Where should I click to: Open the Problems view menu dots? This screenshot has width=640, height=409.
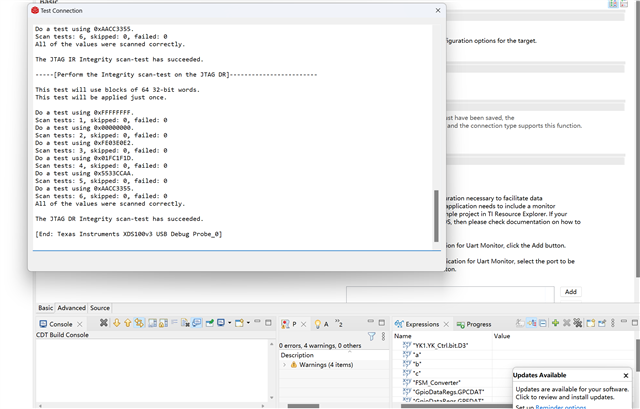383,336
